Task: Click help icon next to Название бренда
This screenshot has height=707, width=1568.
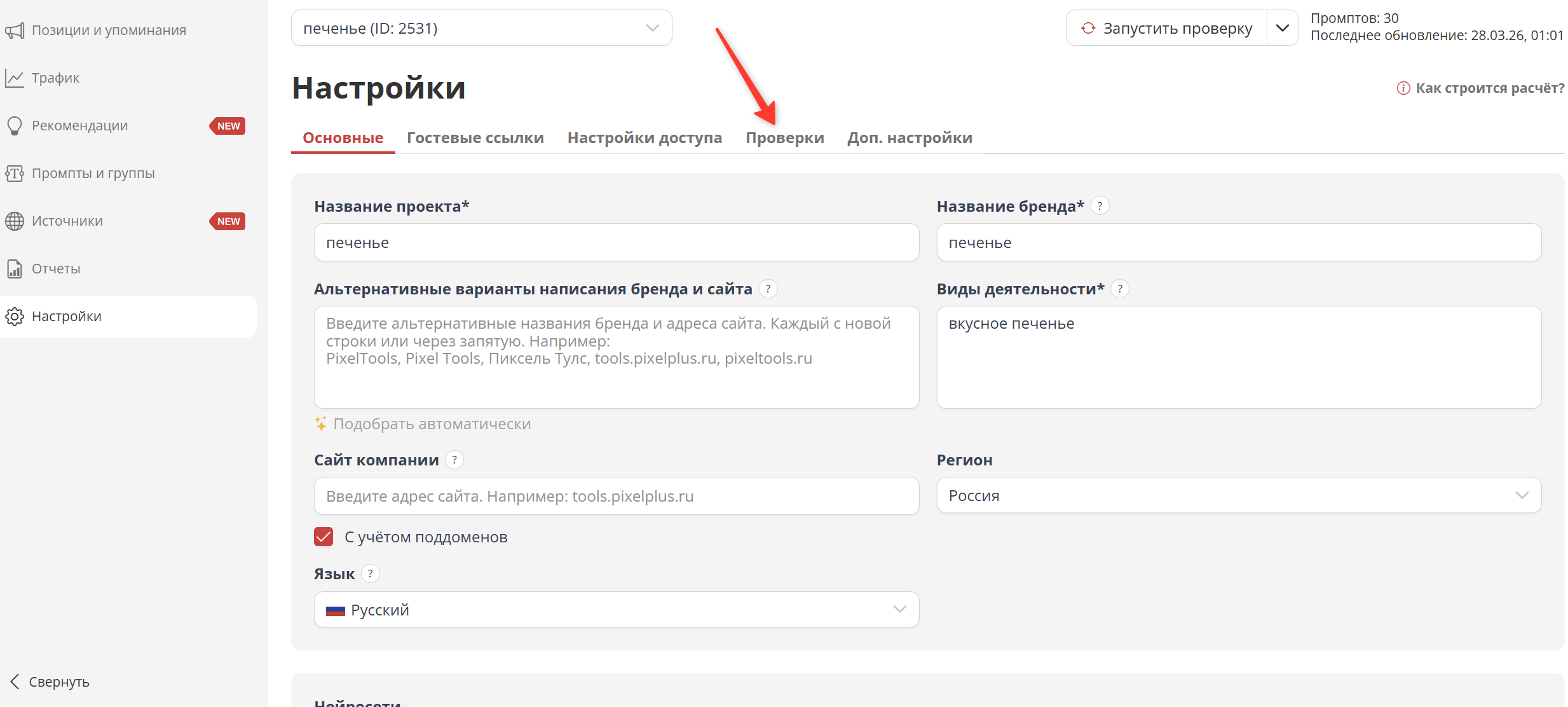Action: tap(1100, 206)
